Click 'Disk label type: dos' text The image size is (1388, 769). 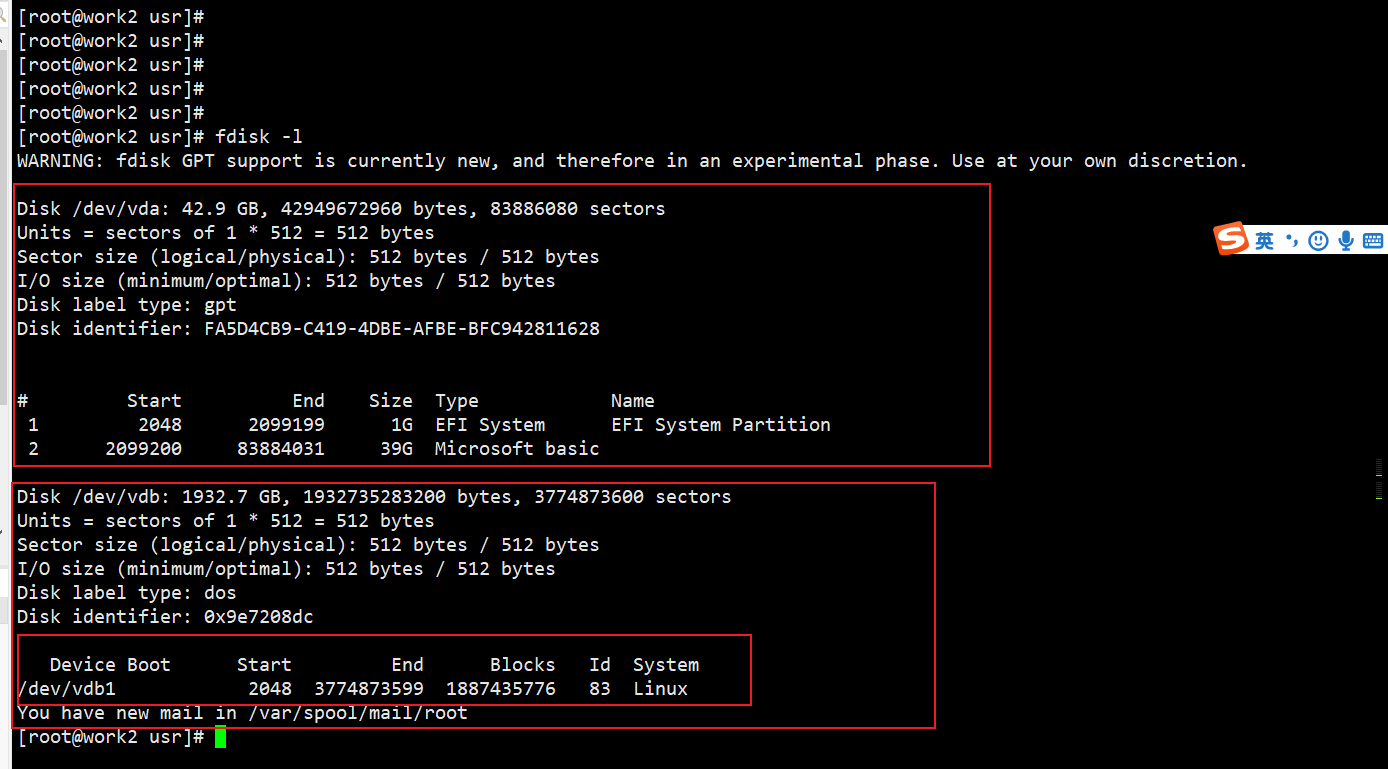pyautogui.click(x=127, y=593)
